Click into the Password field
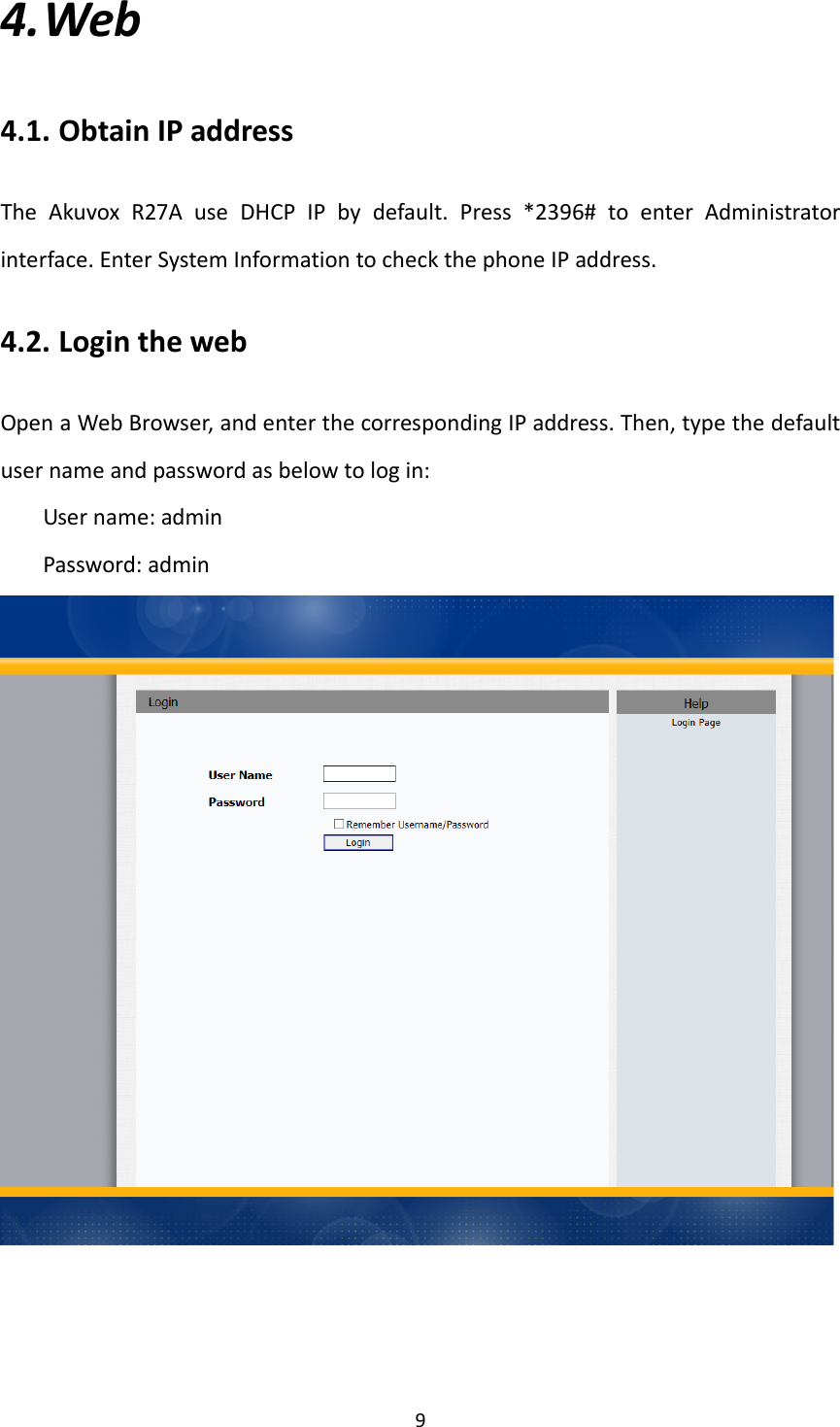 (359, 801)
